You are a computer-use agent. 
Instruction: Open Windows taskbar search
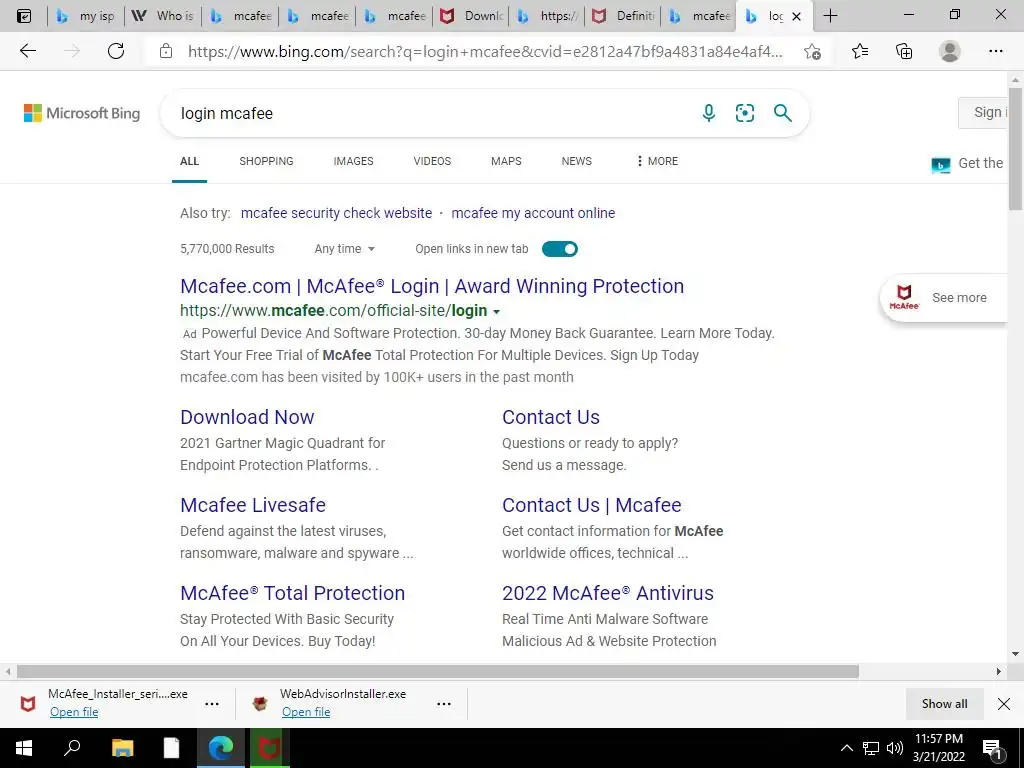click(72, 748)
